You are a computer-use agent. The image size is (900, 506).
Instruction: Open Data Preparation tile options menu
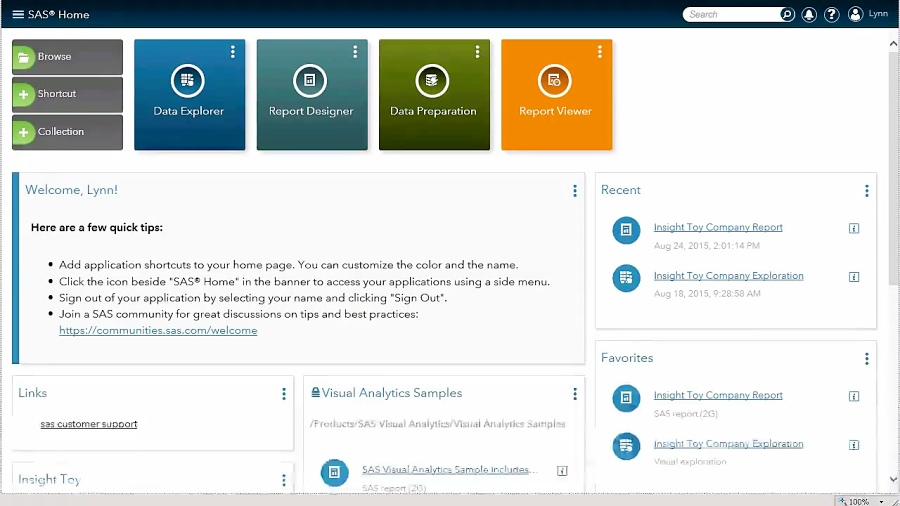tap(477, 52)
